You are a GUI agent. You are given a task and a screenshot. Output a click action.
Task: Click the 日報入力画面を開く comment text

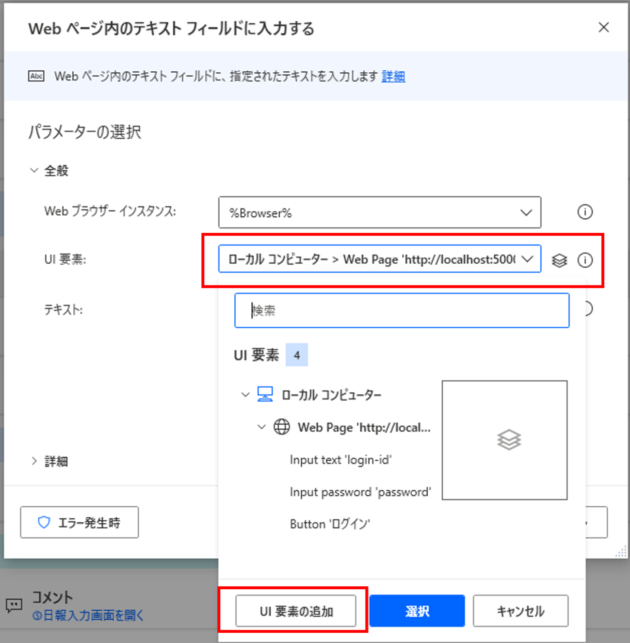(88, 616)
